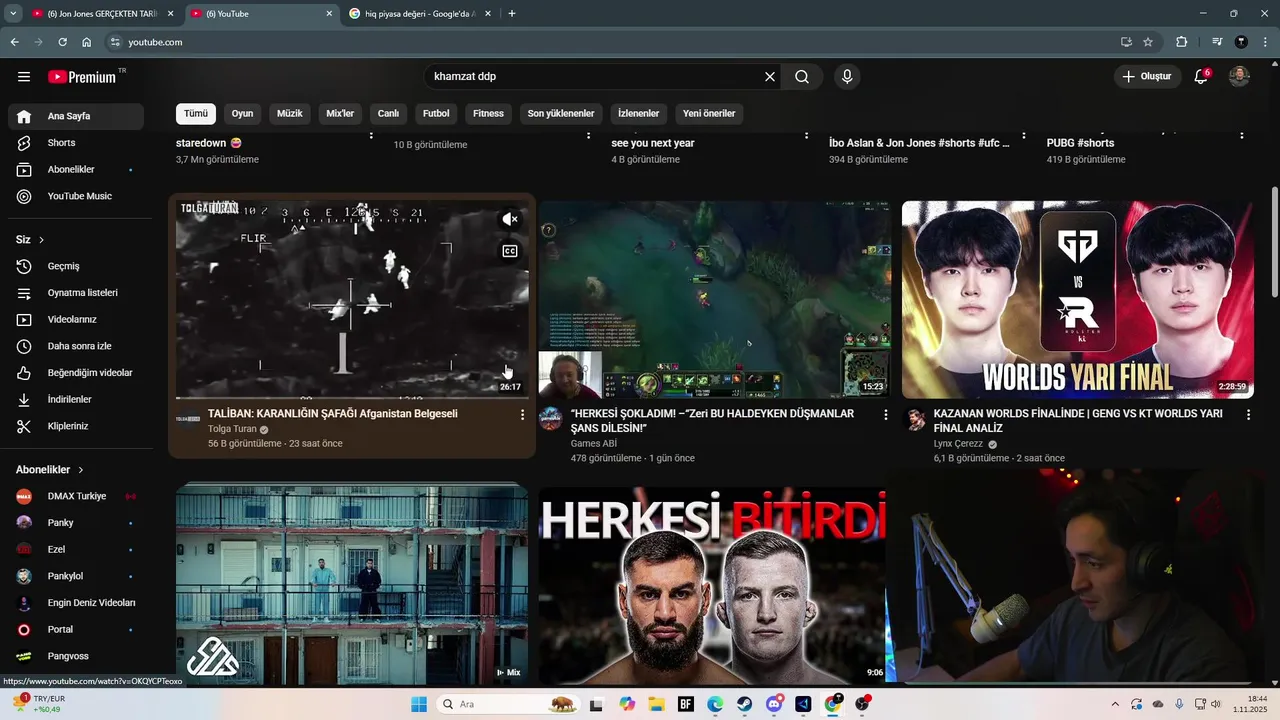Open İndirilenler downloads

pyautogui.click(x=76, y=400)
